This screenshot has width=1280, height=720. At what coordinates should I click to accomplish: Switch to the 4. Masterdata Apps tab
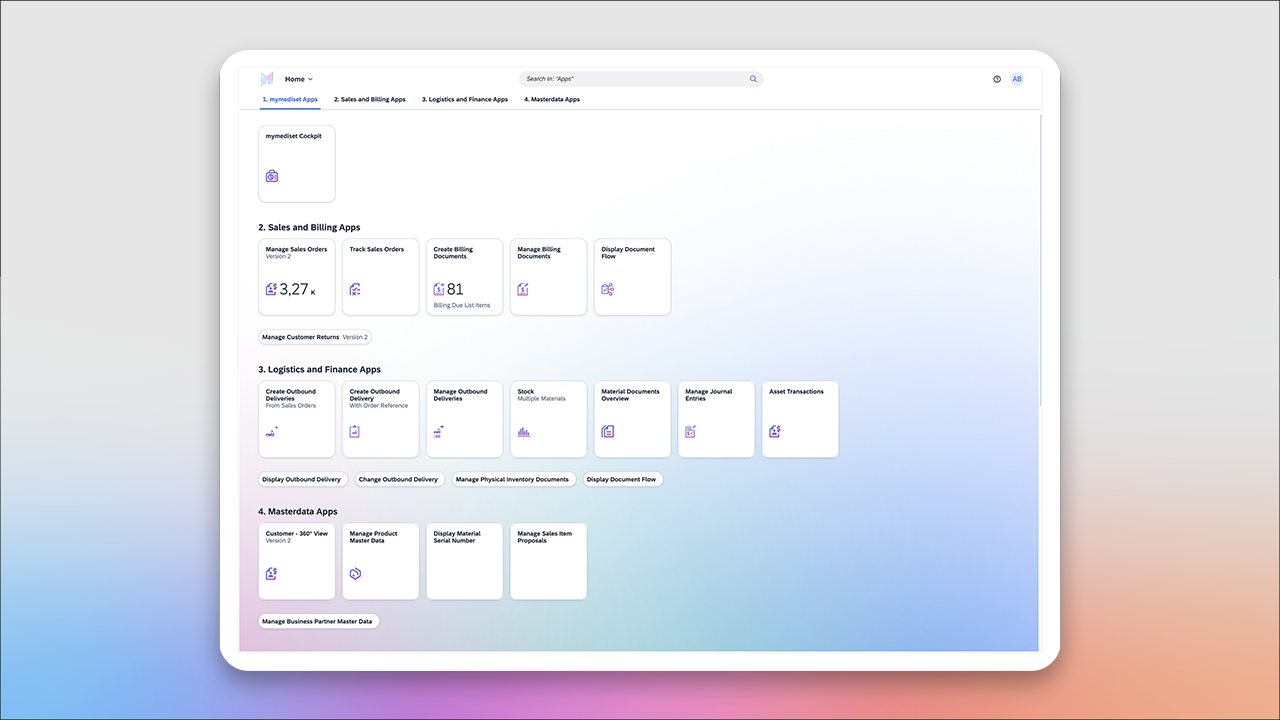552,100
